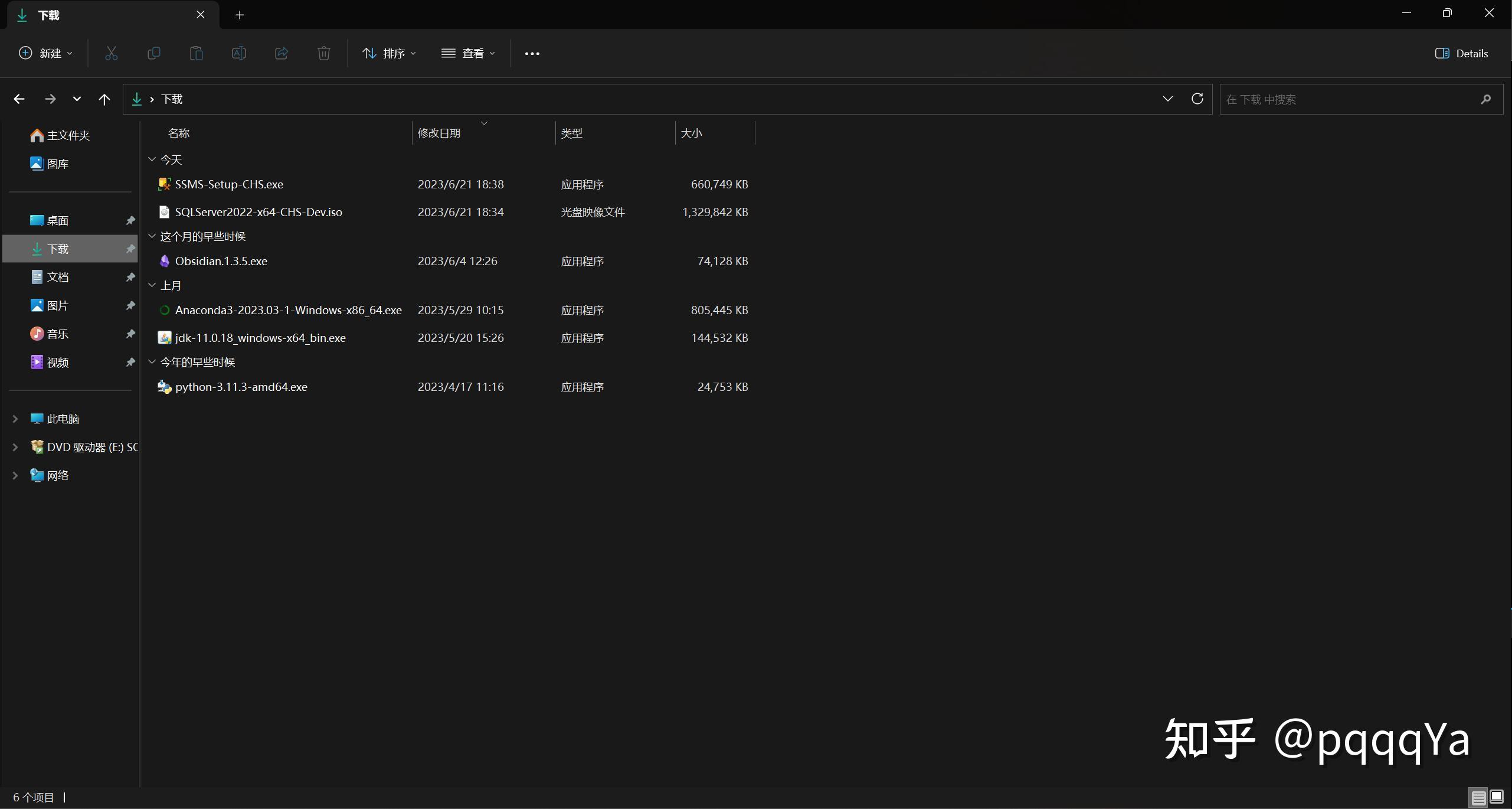Select file name SQLServer2022-x64-CHS-Dev.iso
1512x809 pixels.
258,212
